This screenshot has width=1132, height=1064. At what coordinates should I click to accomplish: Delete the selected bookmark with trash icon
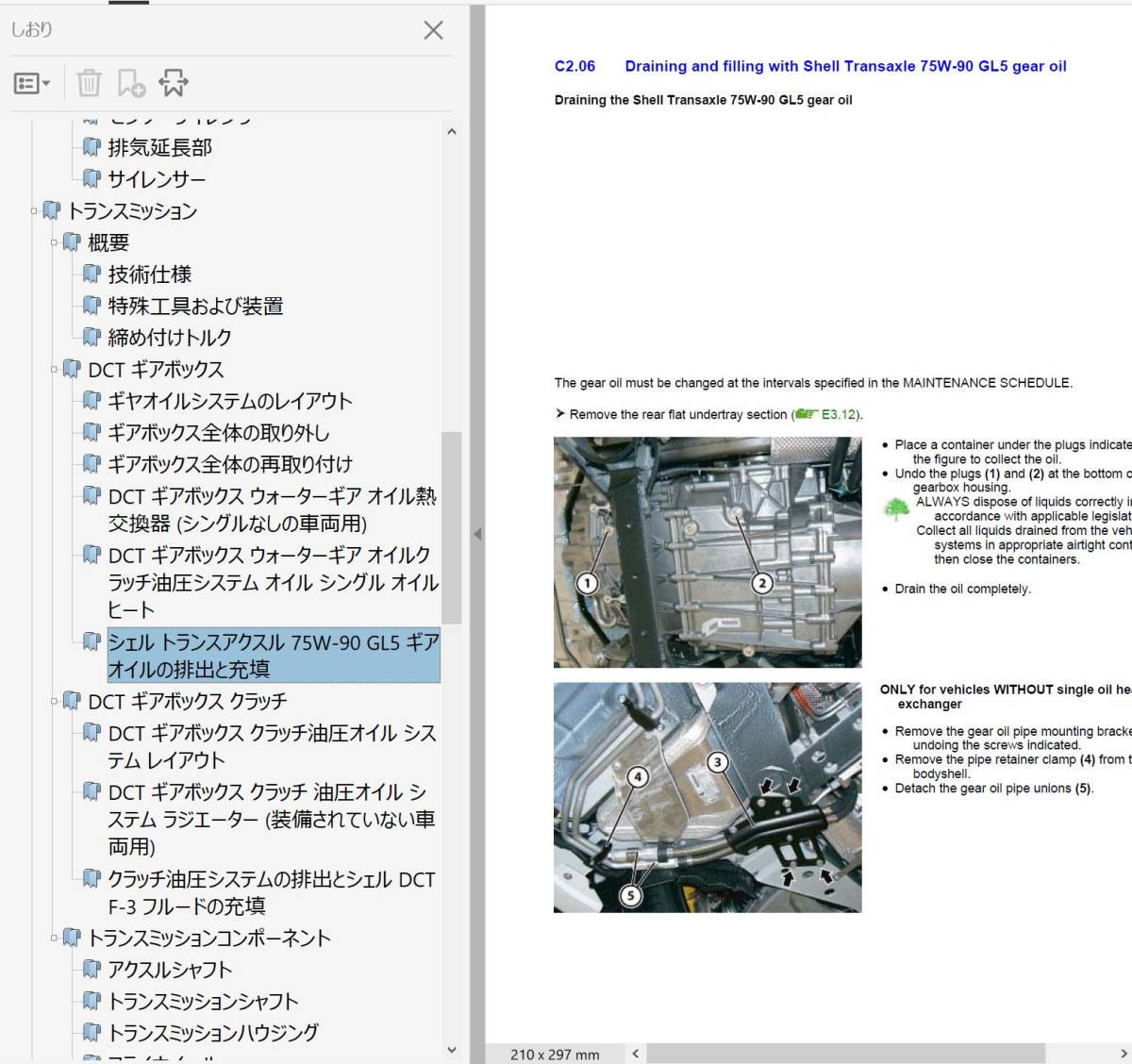click(89, 83)
